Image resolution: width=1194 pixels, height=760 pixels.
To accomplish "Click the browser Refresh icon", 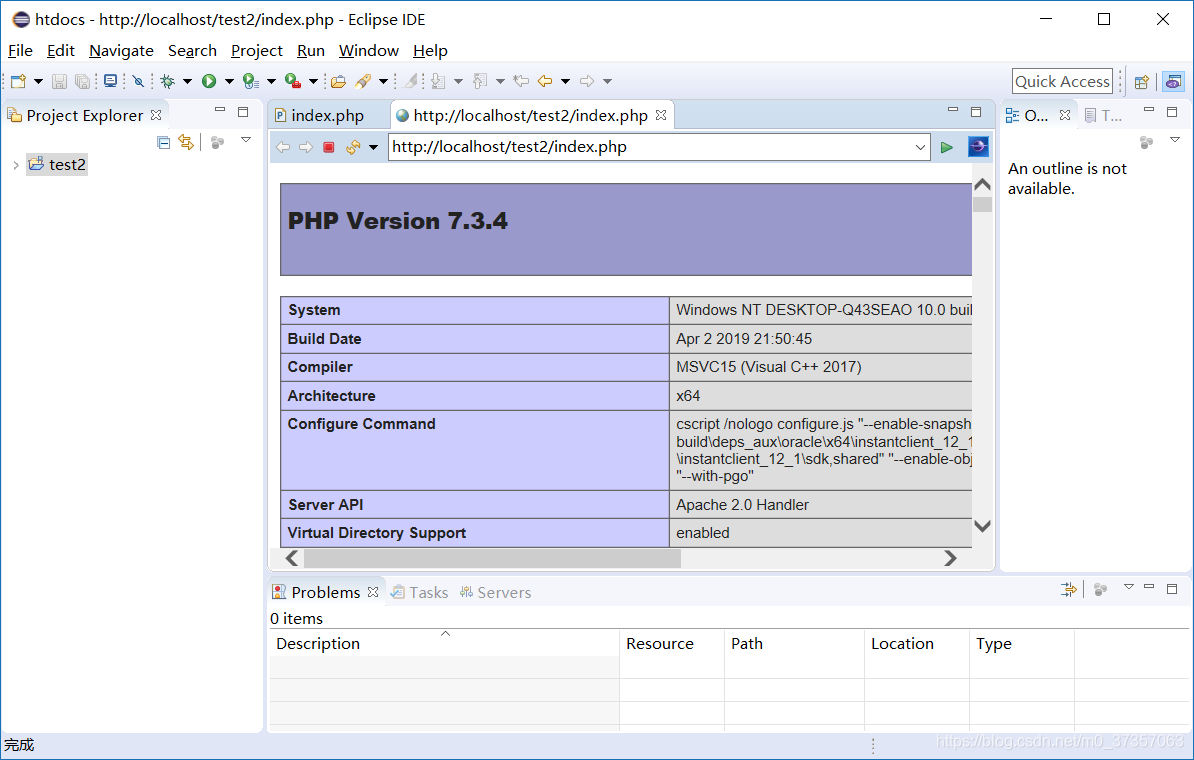I will (x=353, y=147).
